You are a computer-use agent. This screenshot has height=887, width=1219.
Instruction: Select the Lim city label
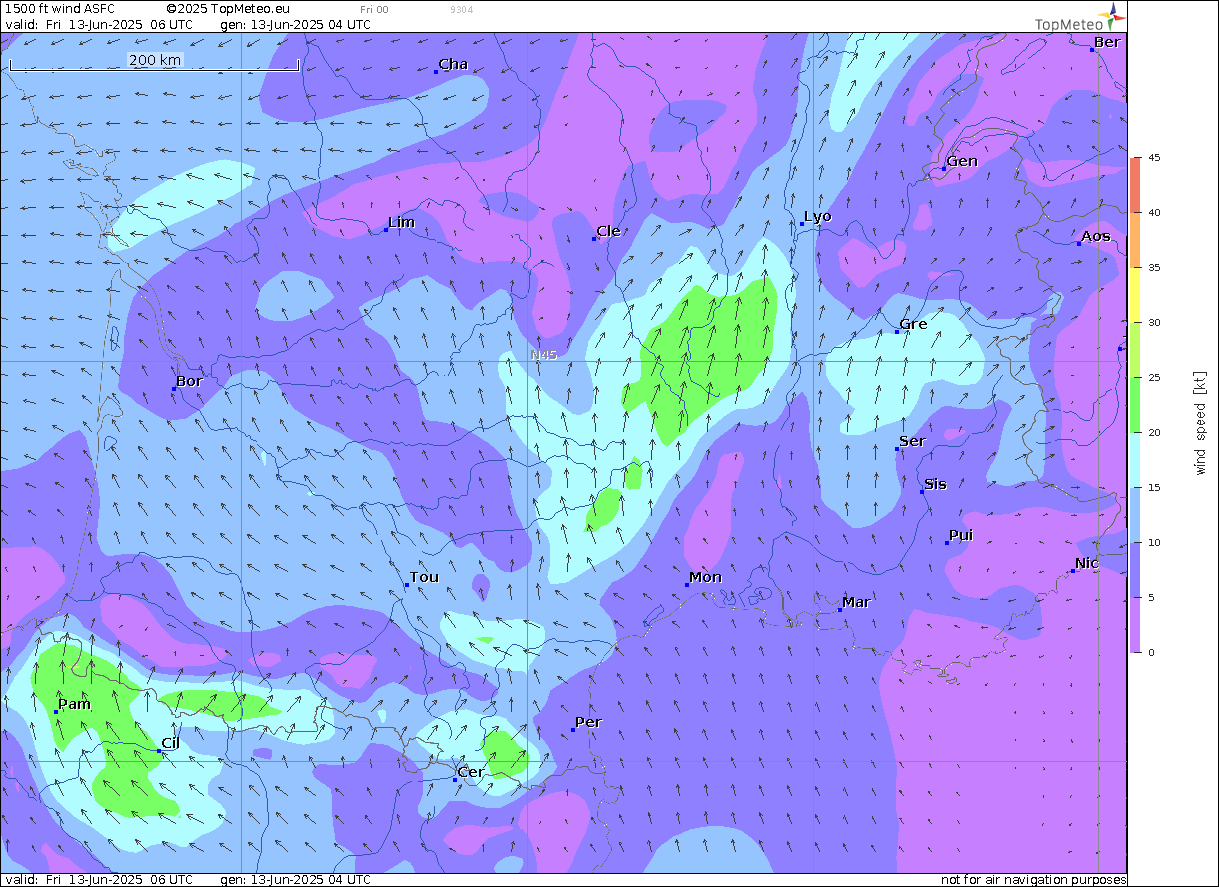pyautogui.click(x=401, y=222)
